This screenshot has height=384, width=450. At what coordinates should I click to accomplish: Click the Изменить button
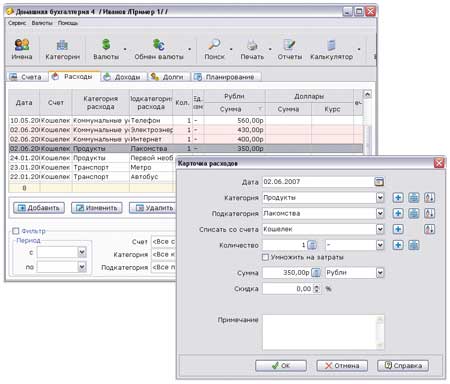[x=97, y=208]
